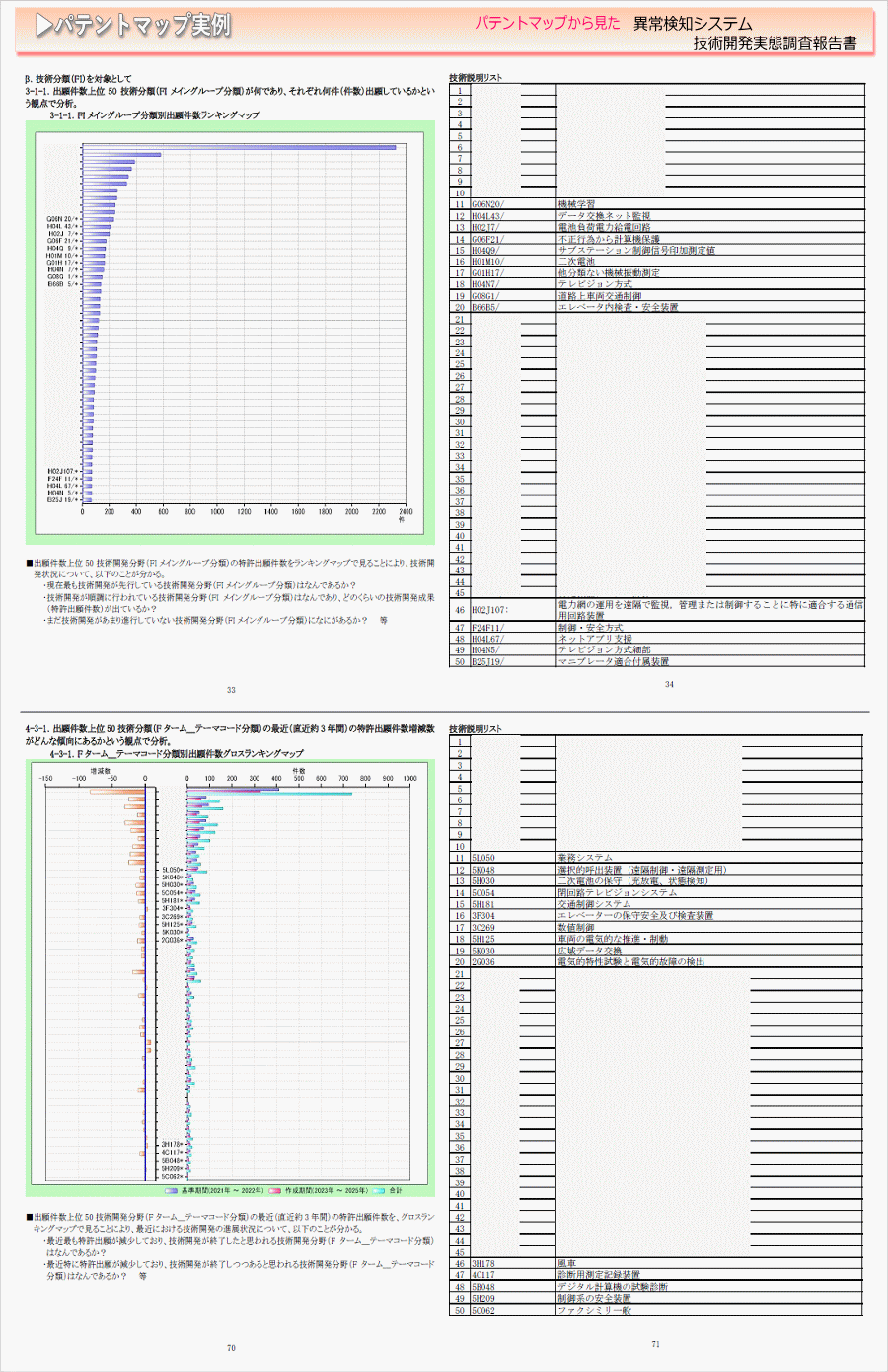Select the 3-1-1 FI ranking map heading
Image resolution: width=888 pixels, height=1372 pixels.
coord(155,114)
